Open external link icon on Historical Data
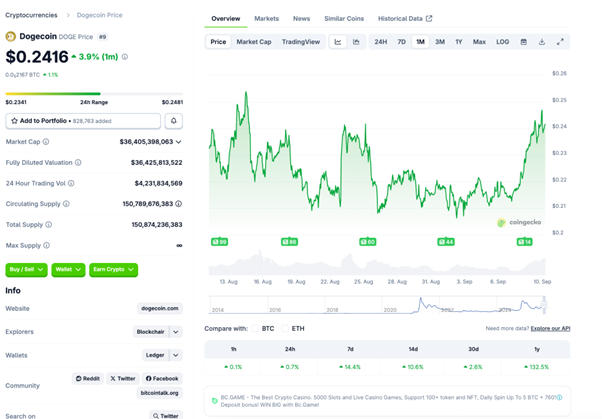Viewport: 602px width, 419px height. (429, 18)
